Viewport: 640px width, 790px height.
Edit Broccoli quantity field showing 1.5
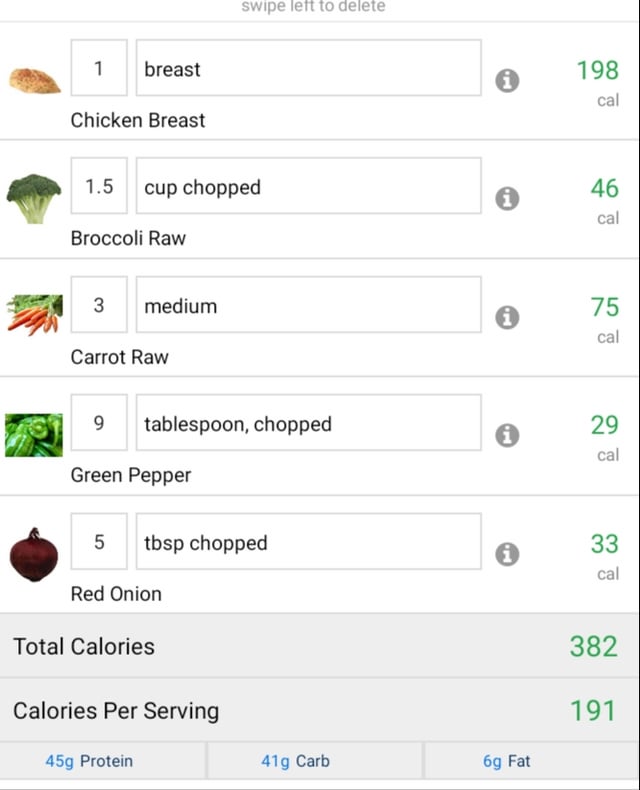[x=99, y=186]
